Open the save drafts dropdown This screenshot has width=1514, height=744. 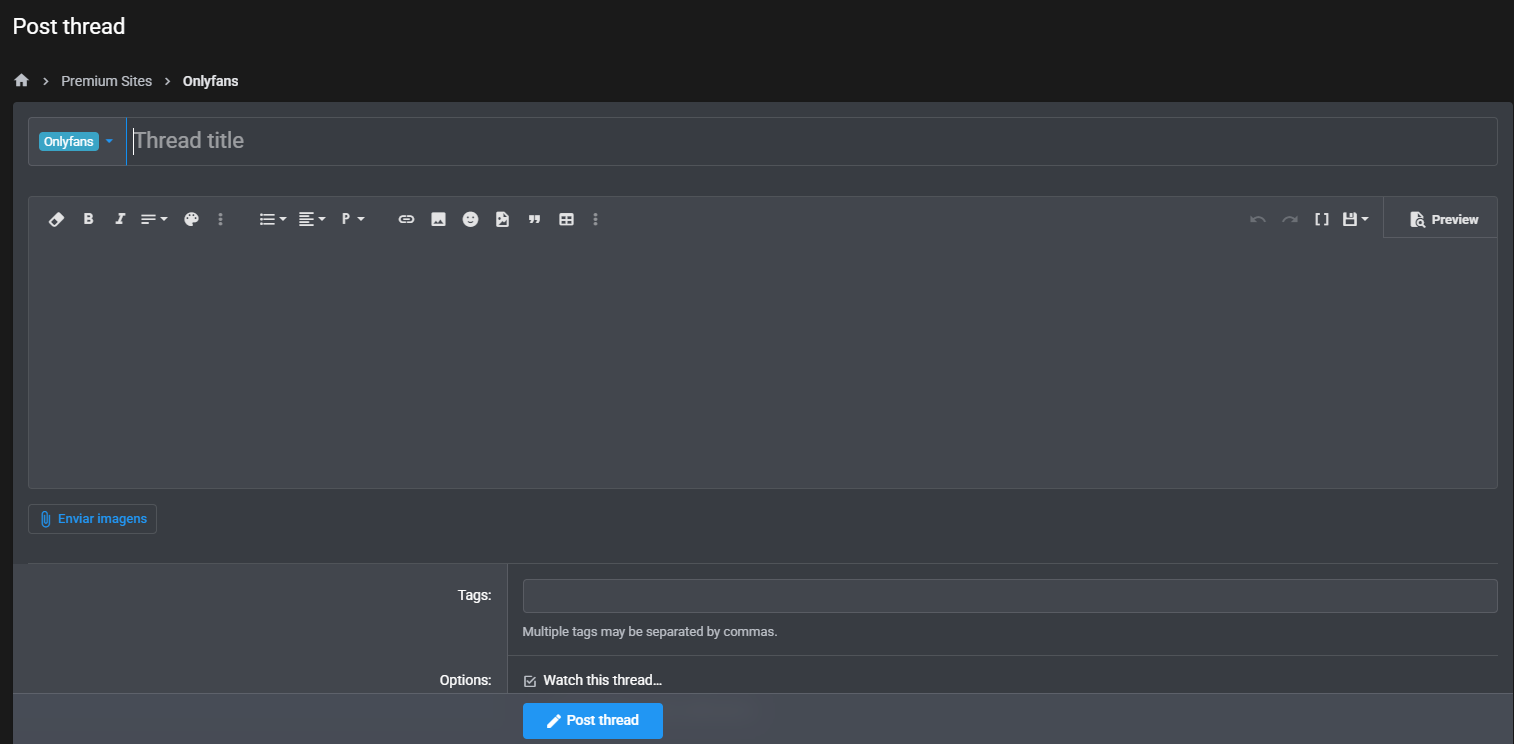tap(1355, 219)
